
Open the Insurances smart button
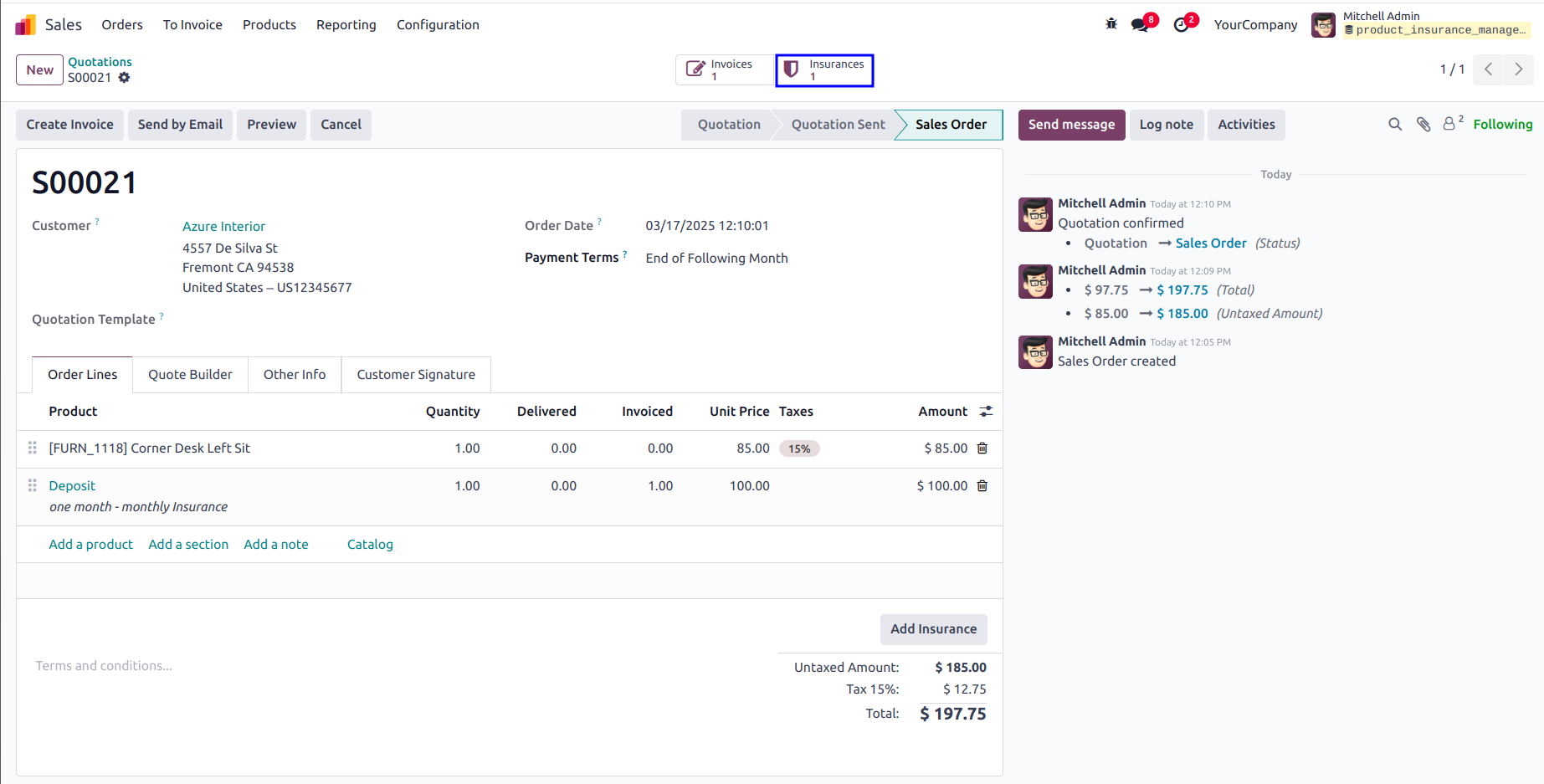(824, 70)
